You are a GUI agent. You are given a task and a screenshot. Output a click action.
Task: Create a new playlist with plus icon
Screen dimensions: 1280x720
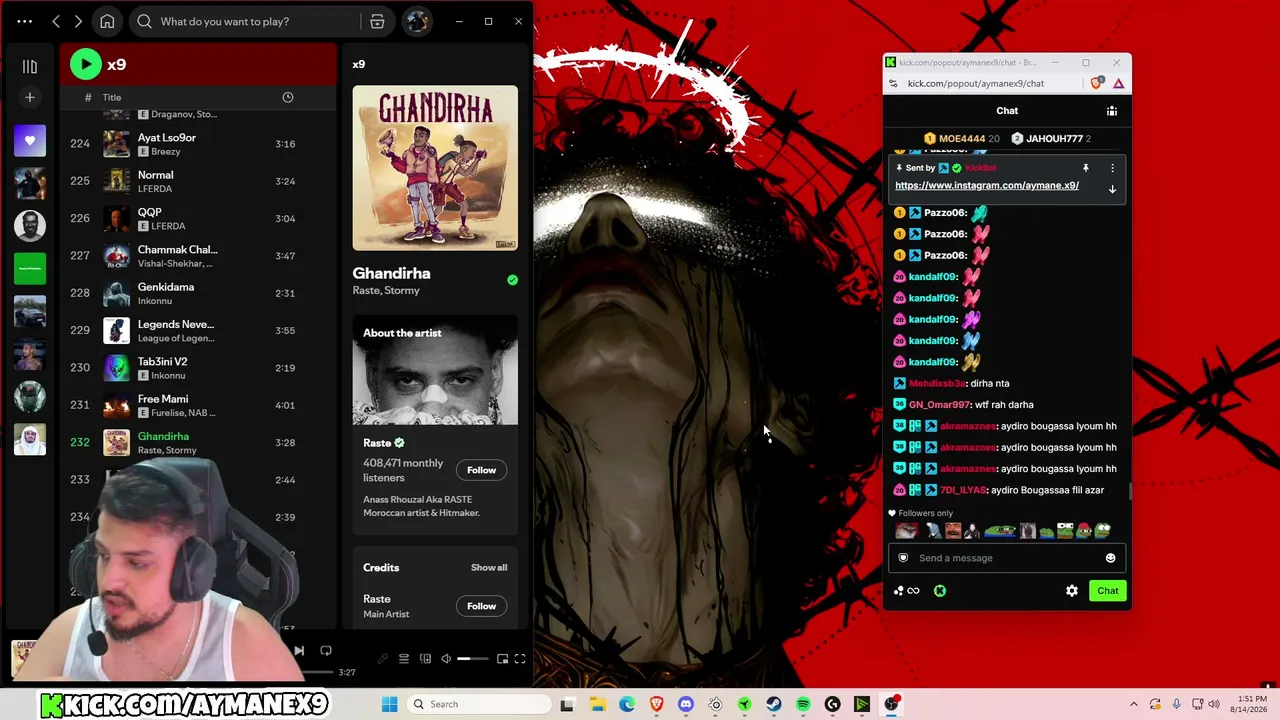pyautogui.click(x=30, y=97)
